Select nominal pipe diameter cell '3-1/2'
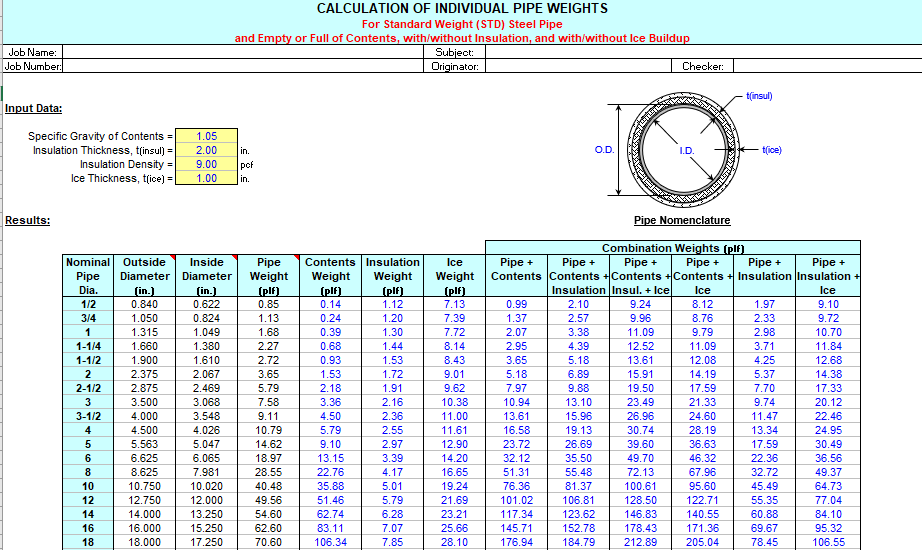Image resolution: width=922 pixels, height=550 pixels. (x=88, y=416)
